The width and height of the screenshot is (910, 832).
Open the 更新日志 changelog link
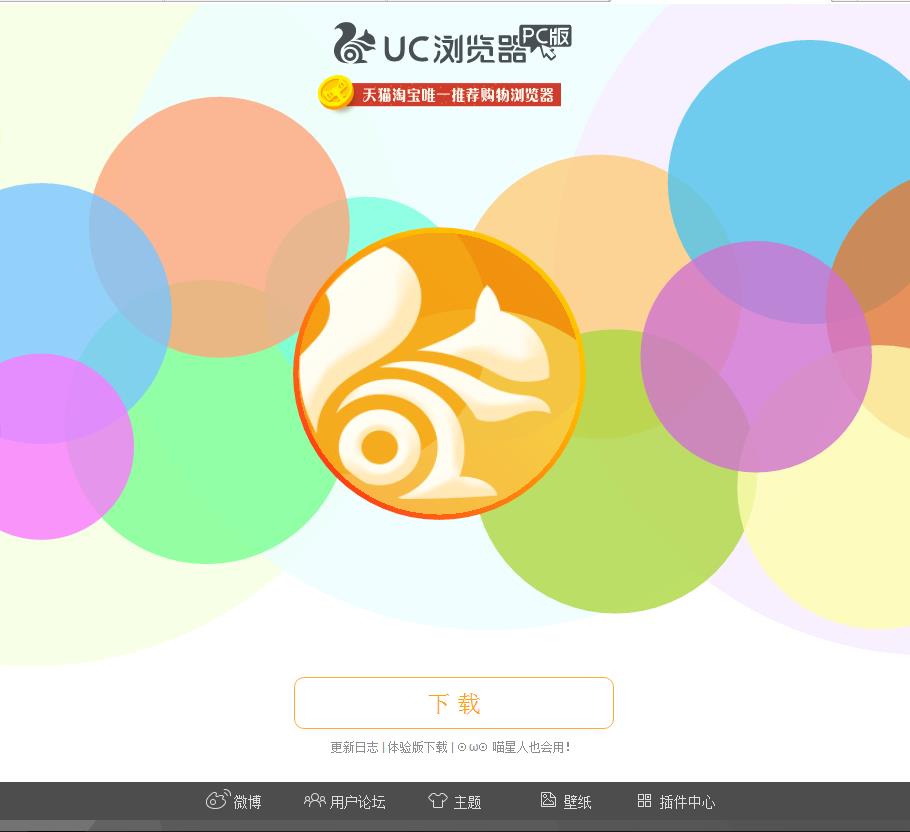click(x=354, y=747)
